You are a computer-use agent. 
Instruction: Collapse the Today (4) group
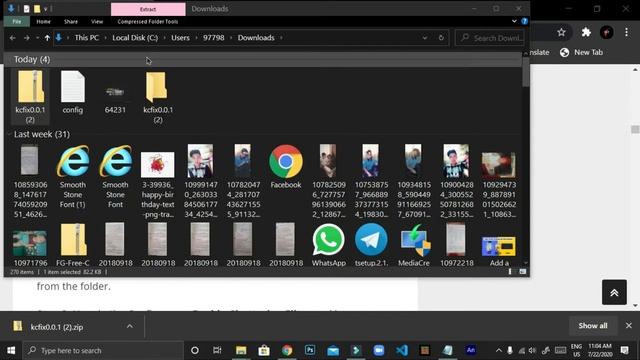coord(32,60)
